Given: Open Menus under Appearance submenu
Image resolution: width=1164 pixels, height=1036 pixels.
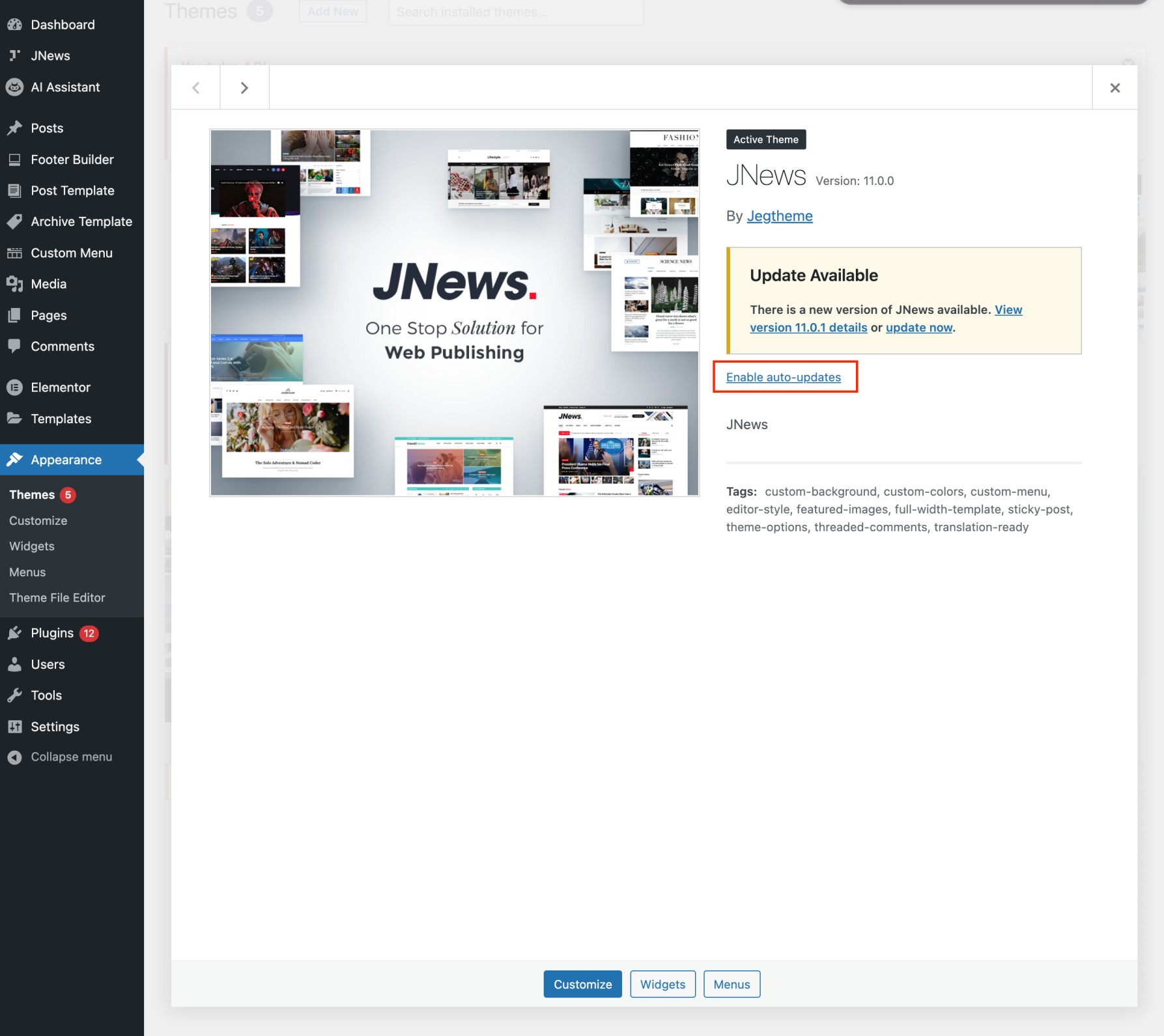Looking at the screenshot, I should [27, 572].
